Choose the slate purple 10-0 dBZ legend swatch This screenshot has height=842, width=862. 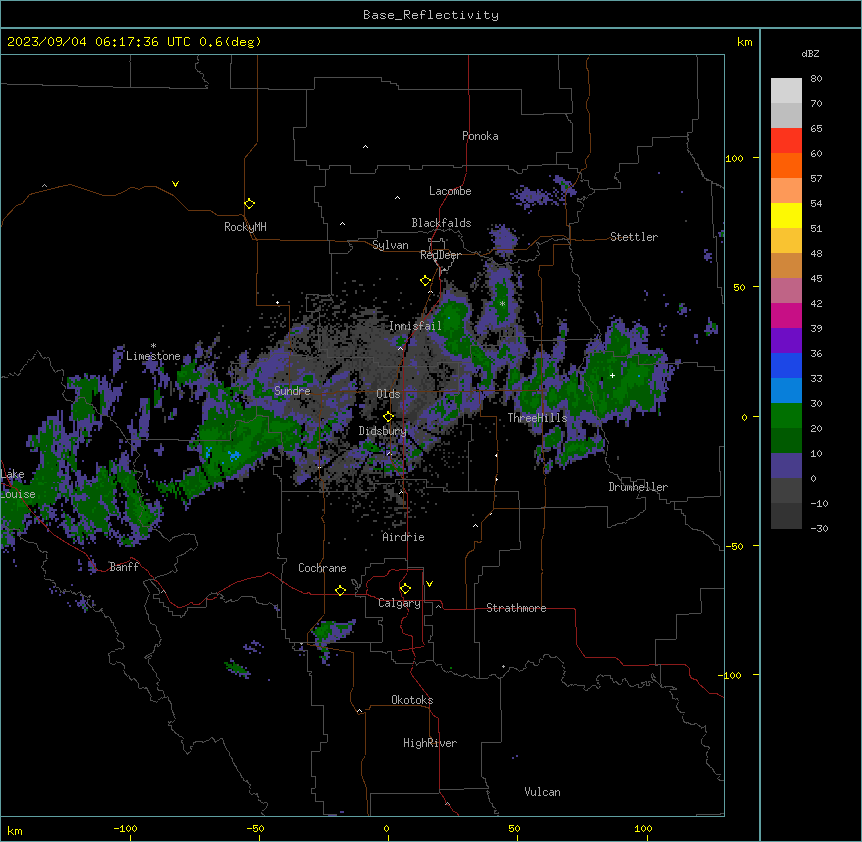point(786,466)
